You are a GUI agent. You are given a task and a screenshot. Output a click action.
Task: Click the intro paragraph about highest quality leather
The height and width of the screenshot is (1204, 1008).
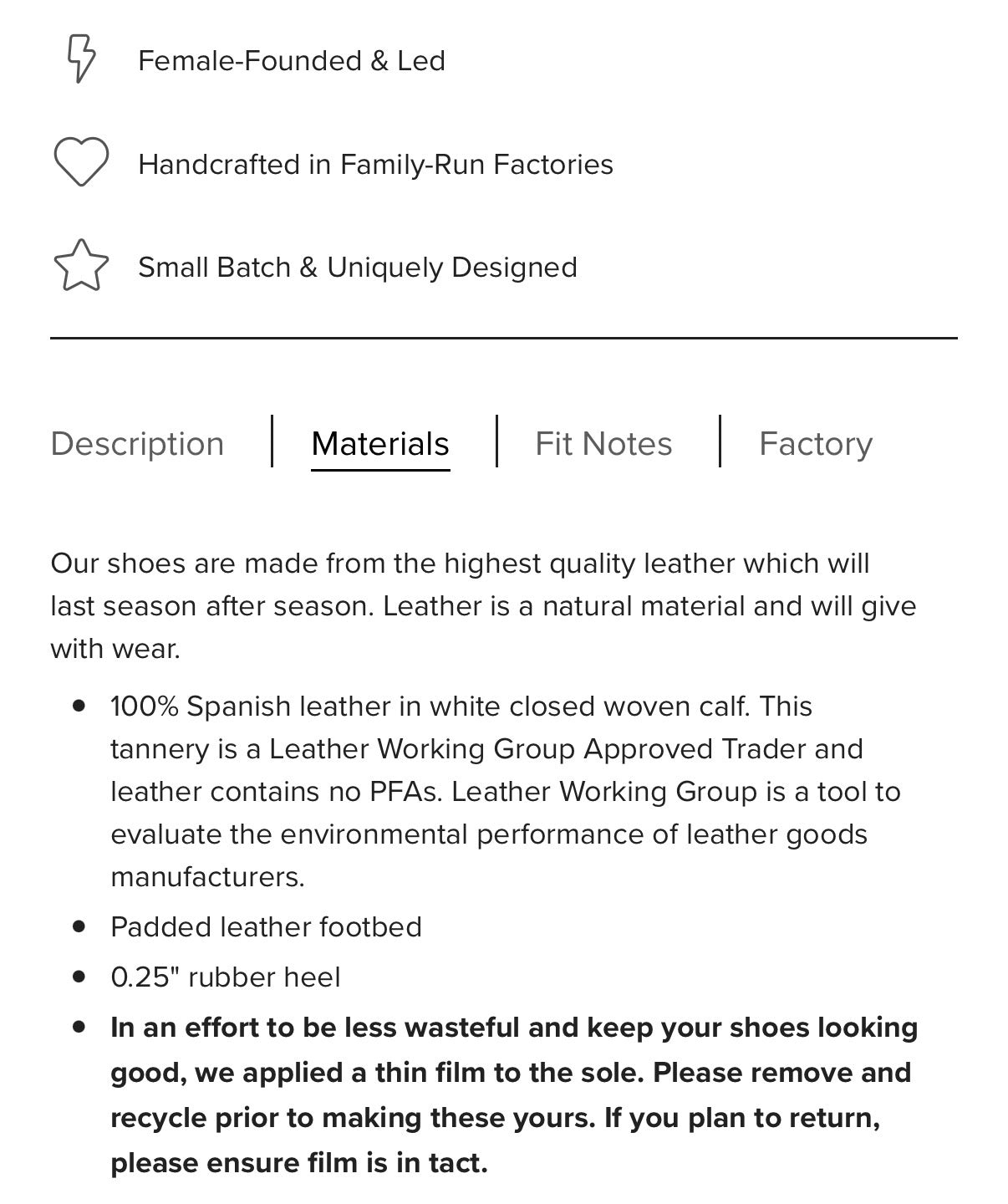pyautogui.click(x=483, y=606)
